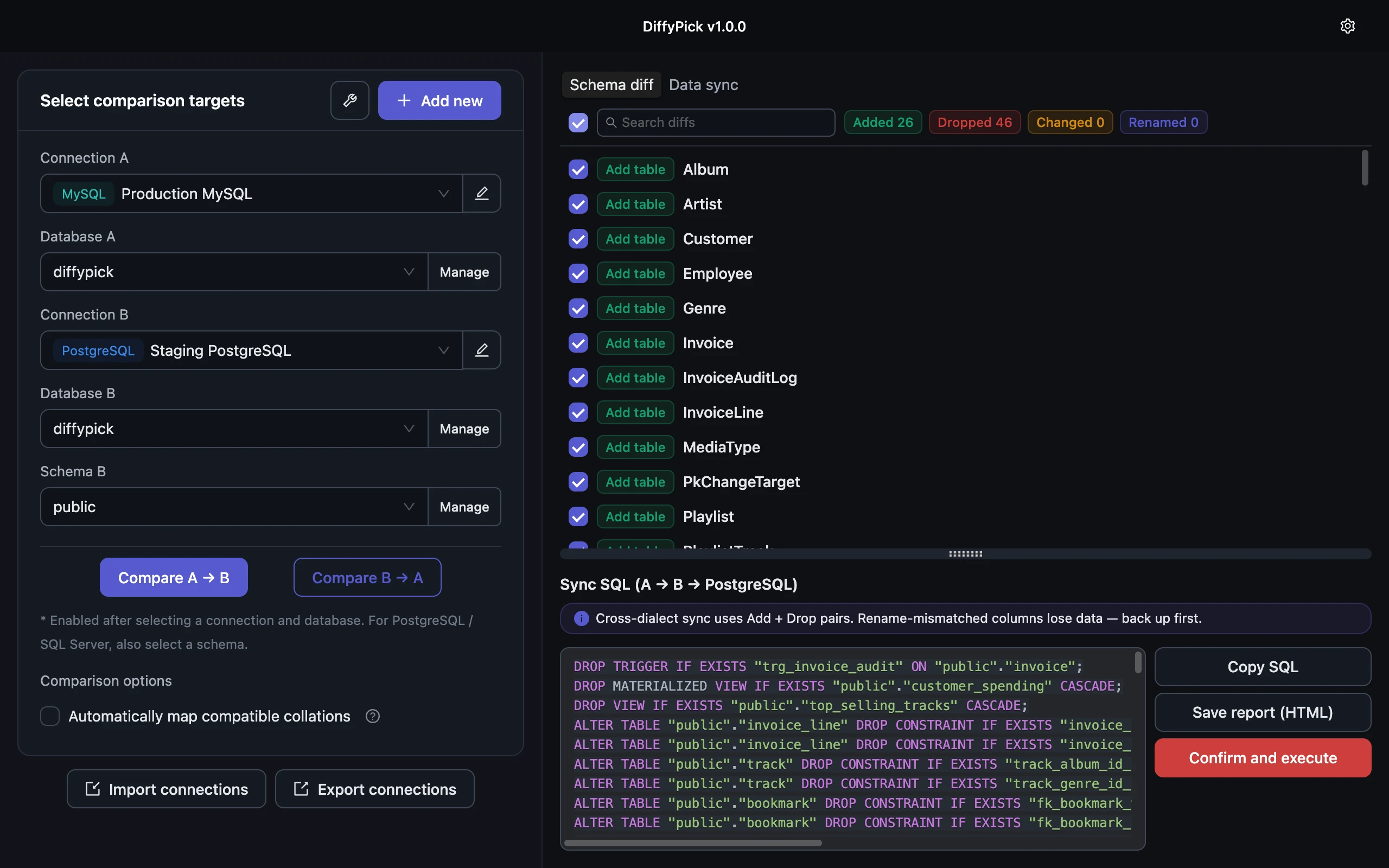Uncheck the MediaType table diff
The height and width of the screenshot is (868, 1389).
tap(578, 447)
